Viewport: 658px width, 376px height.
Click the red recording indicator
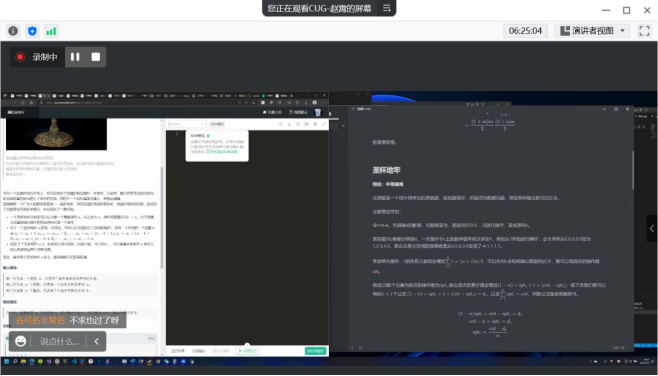(x=20, y=57)
